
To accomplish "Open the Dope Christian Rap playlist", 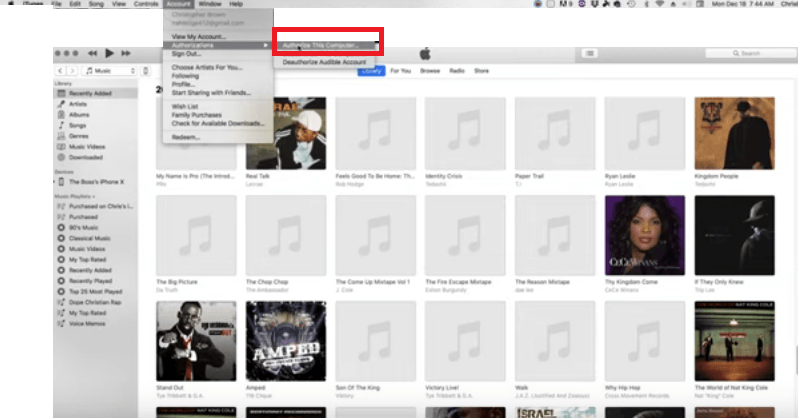I will pyautogui.click(x=95, y=302).
